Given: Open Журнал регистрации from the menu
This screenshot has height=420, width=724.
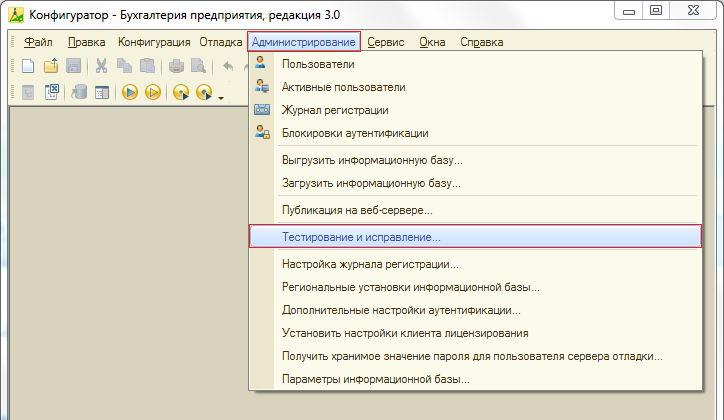Looking at the screenshot, I should [476, 110].
